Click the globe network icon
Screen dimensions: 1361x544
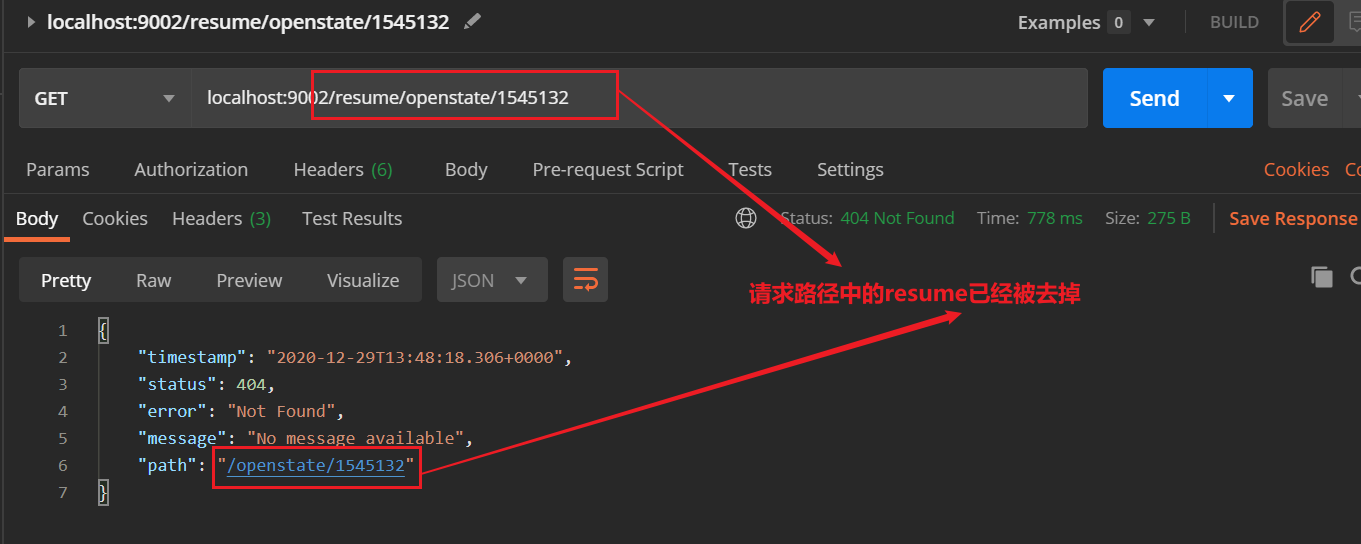point(746,218)
